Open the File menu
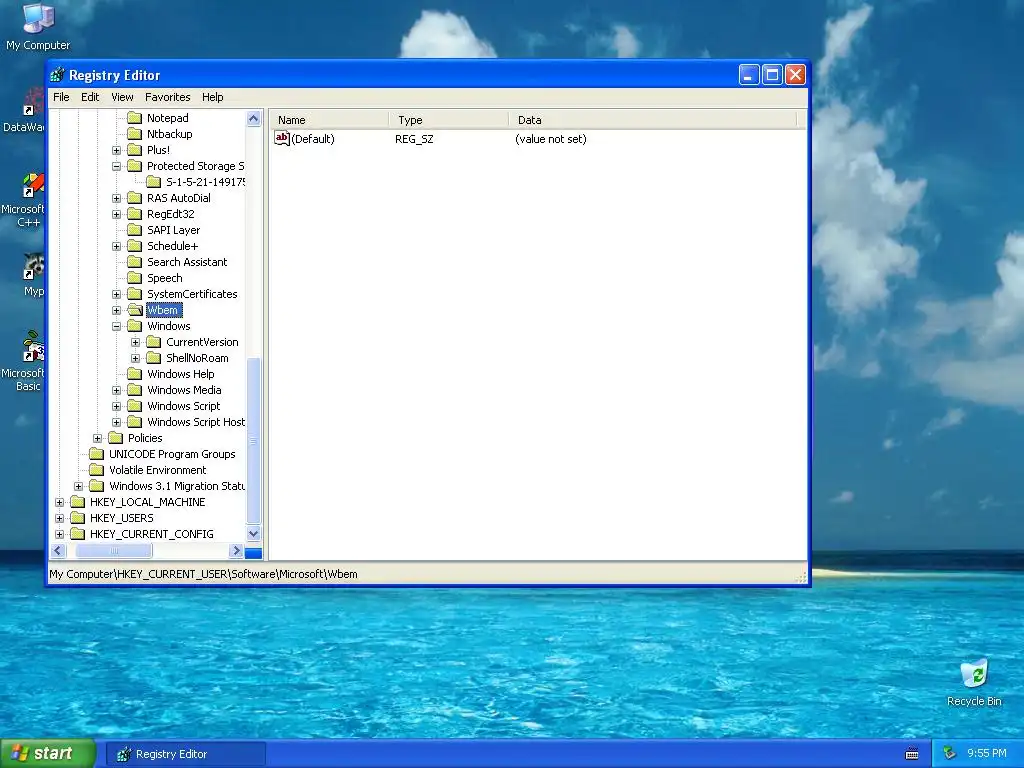Viewport: 1024px width, 768px height. pos(61,97)
